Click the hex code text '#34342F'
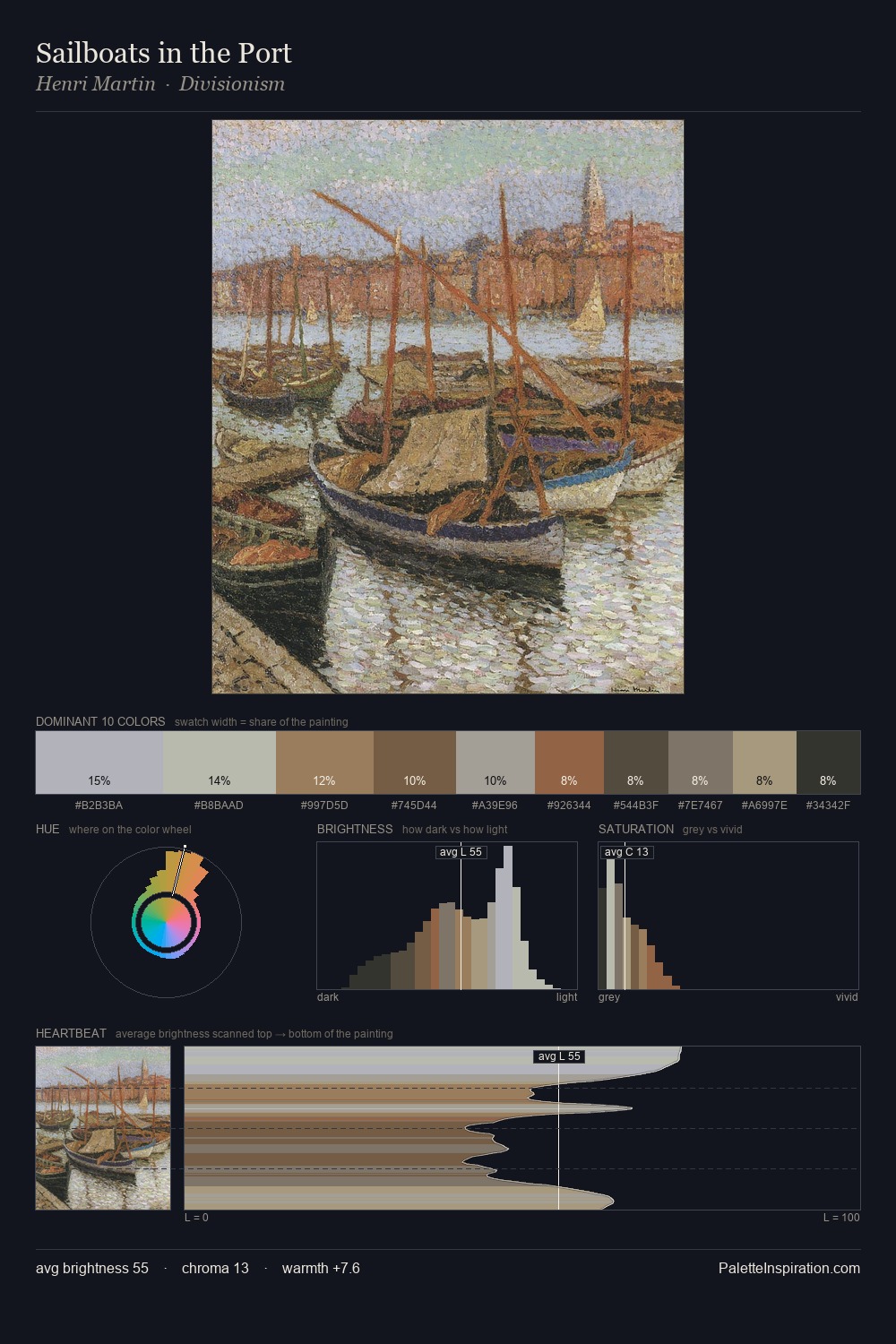This screenshot has height=1344, width=896. pos(828,805)
